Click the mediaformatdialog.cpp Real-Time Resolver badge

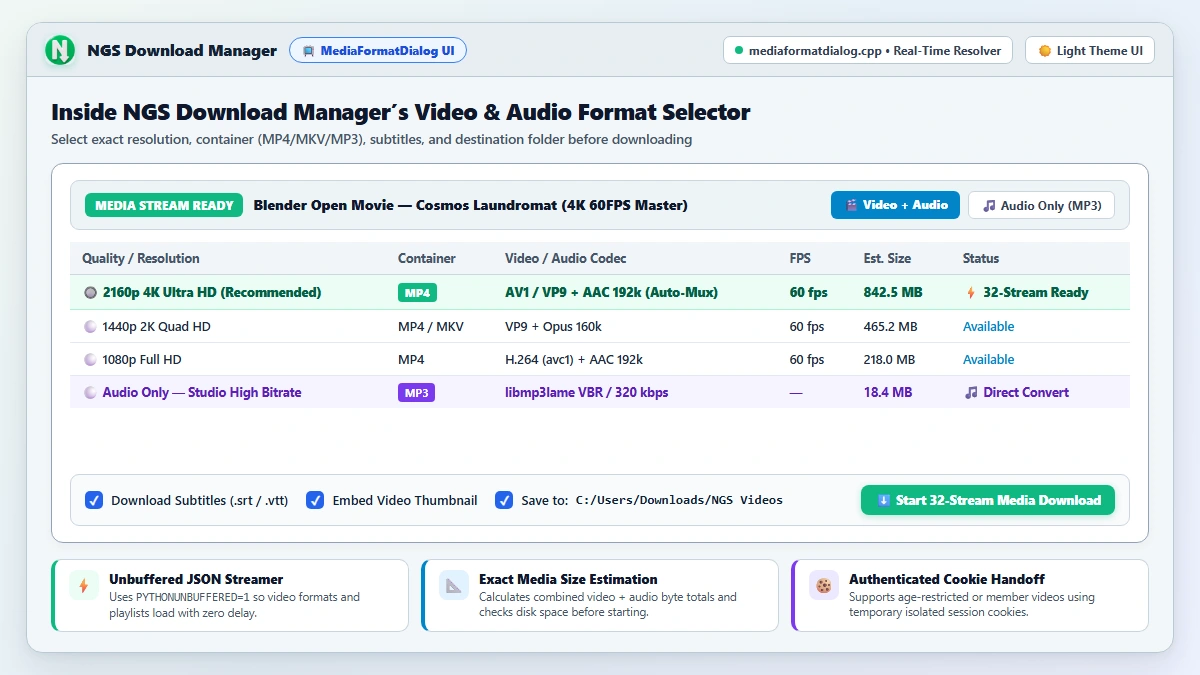(868, 51)
